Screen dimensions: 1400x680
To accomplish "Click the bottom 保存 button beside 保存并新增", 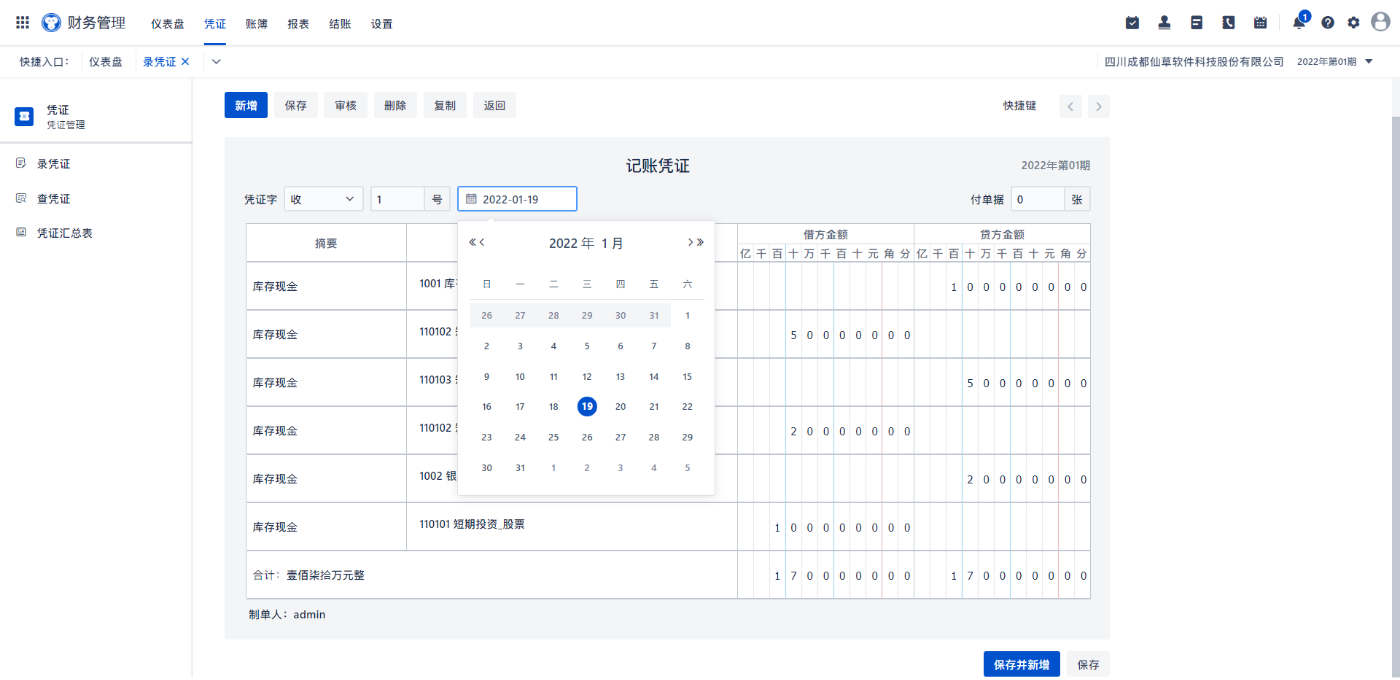I will pyautogui.click(x=1088, y=665).
